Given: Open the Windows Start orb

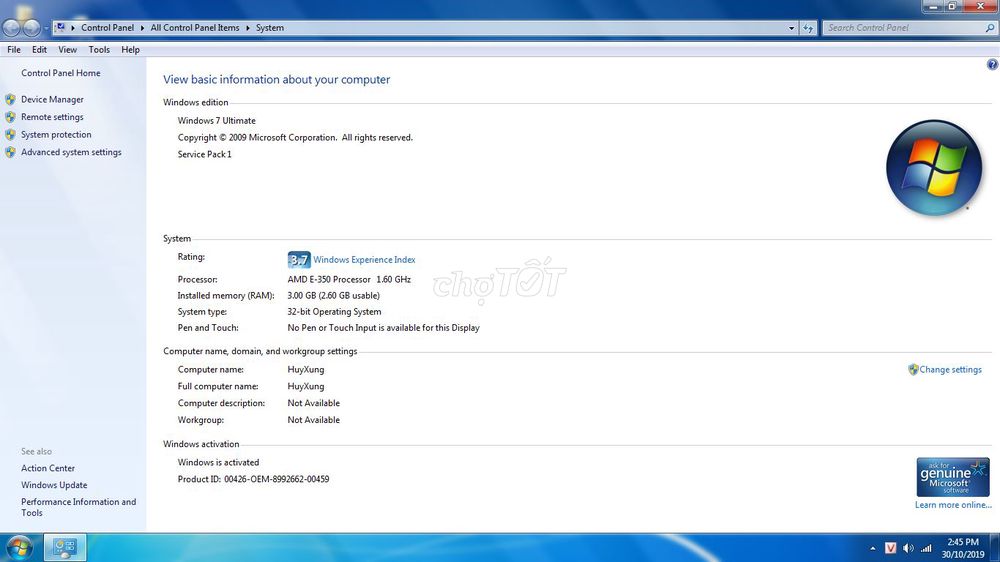Looking at the screenshot, I should (x=19, y=548).
